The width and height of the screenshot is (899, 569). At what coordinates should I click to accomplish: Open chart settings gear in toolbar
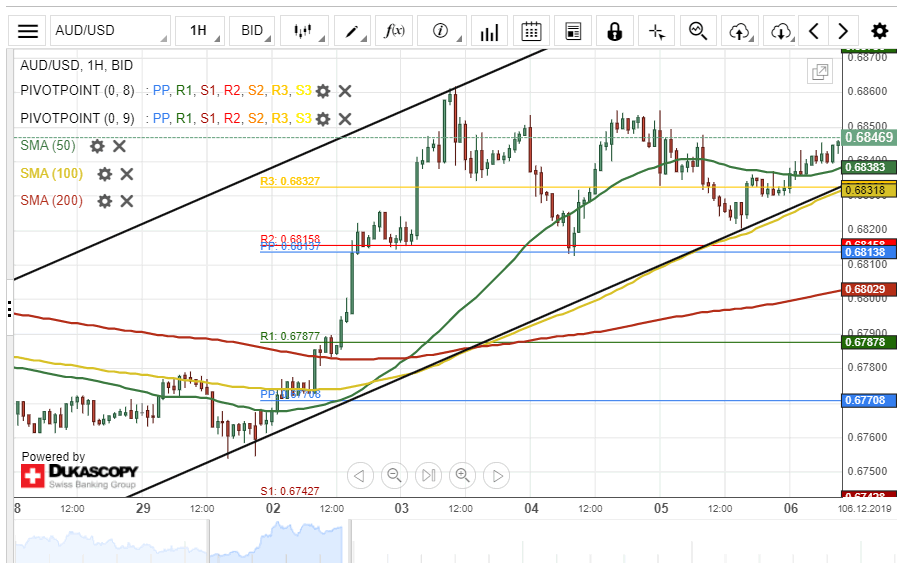point(879,31)
